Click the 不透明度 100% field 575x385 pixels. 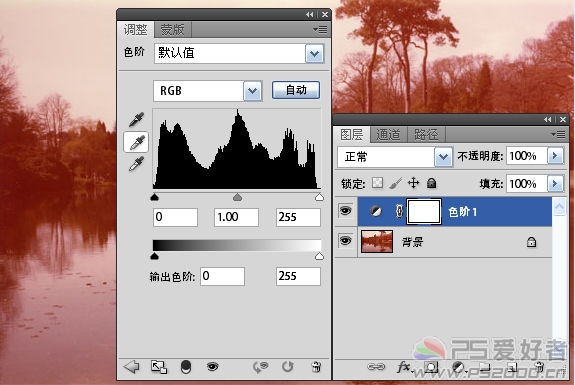click(527, 156)
